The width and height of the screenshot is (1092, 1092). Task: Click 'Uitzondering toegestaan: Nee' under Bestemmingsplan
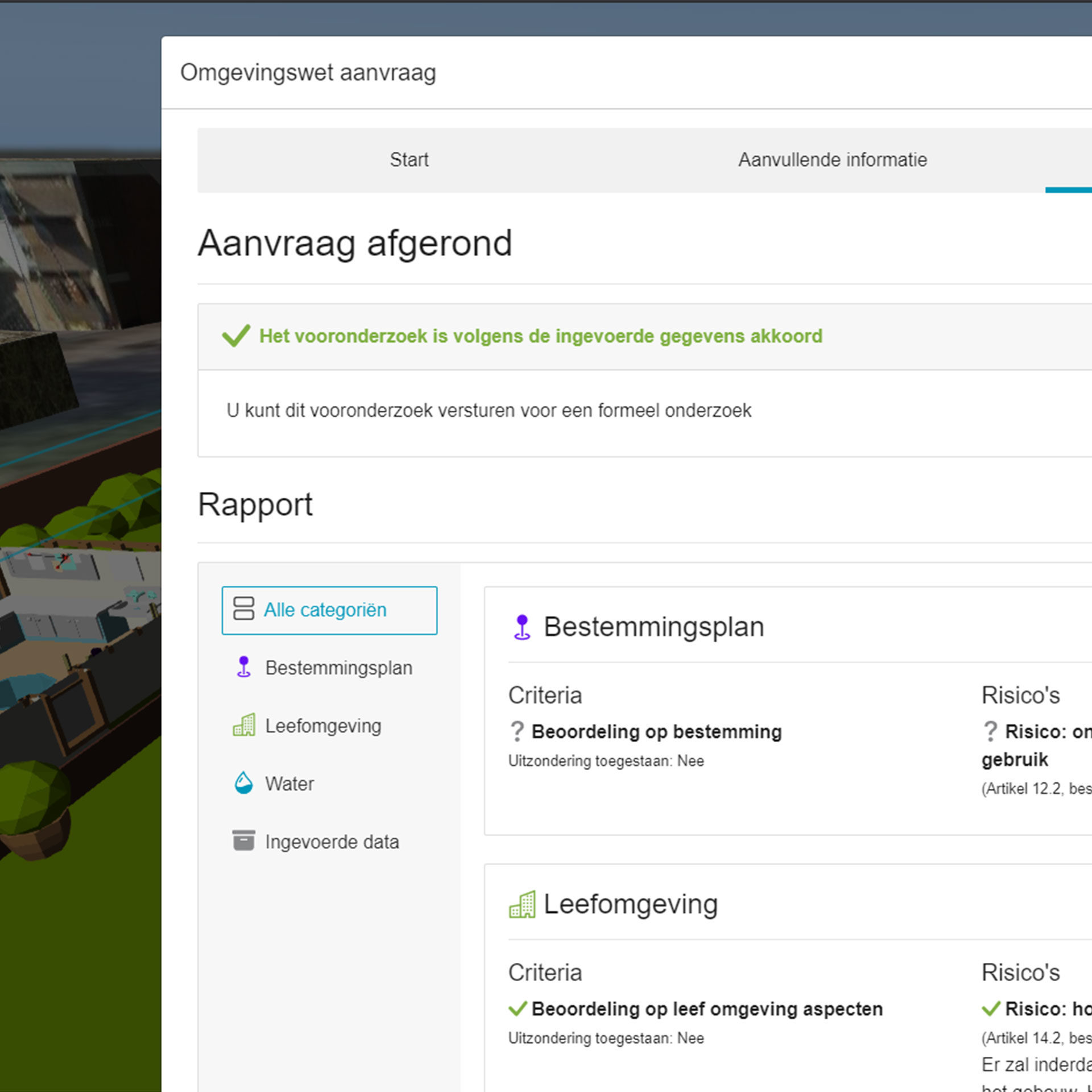(606, 761)
